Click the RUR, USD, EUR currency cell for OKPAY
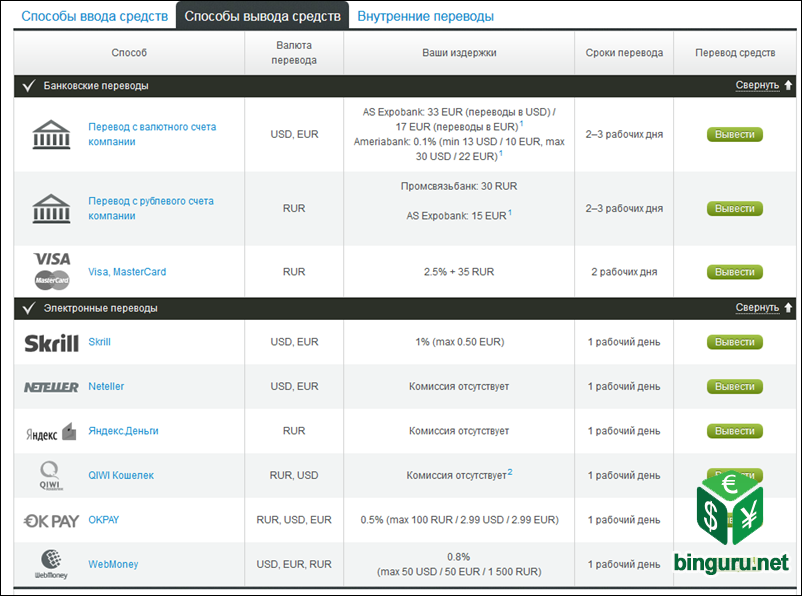This screenshot has width=802, height=596. click(x=294, y=520)
